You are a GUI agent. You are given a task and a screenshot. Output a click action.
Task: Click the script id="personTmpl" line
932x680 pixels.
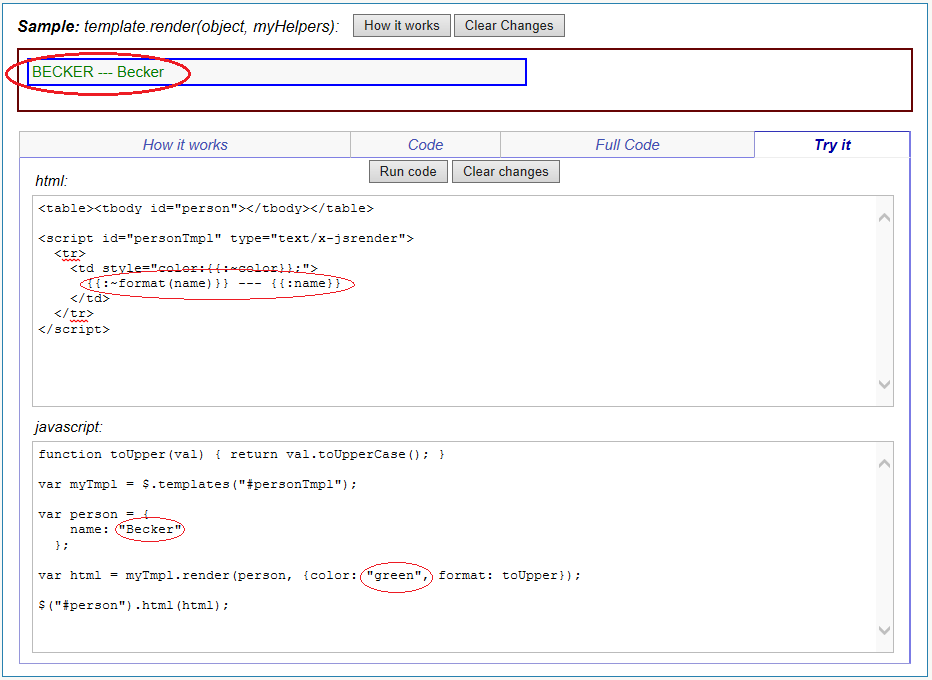[x=226, y=238]
